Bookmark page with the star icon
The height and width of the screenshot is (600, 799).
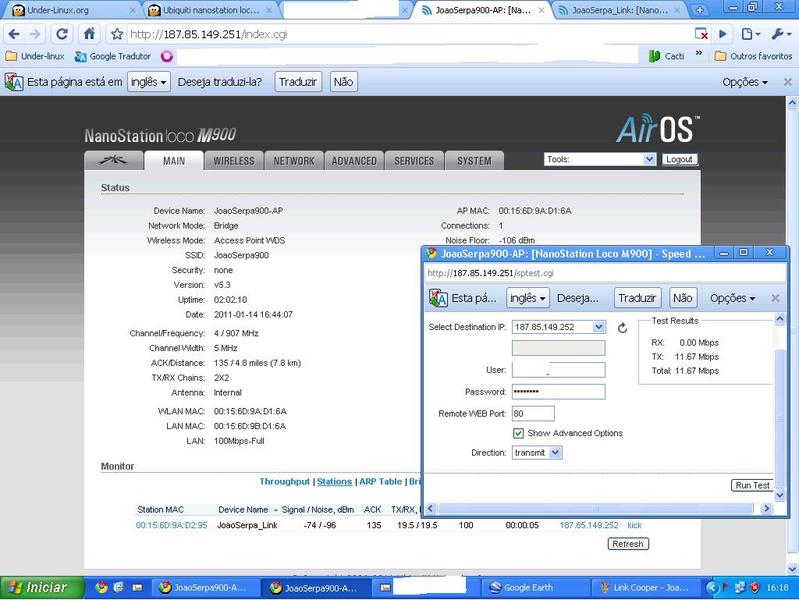[x=117, y=34]
